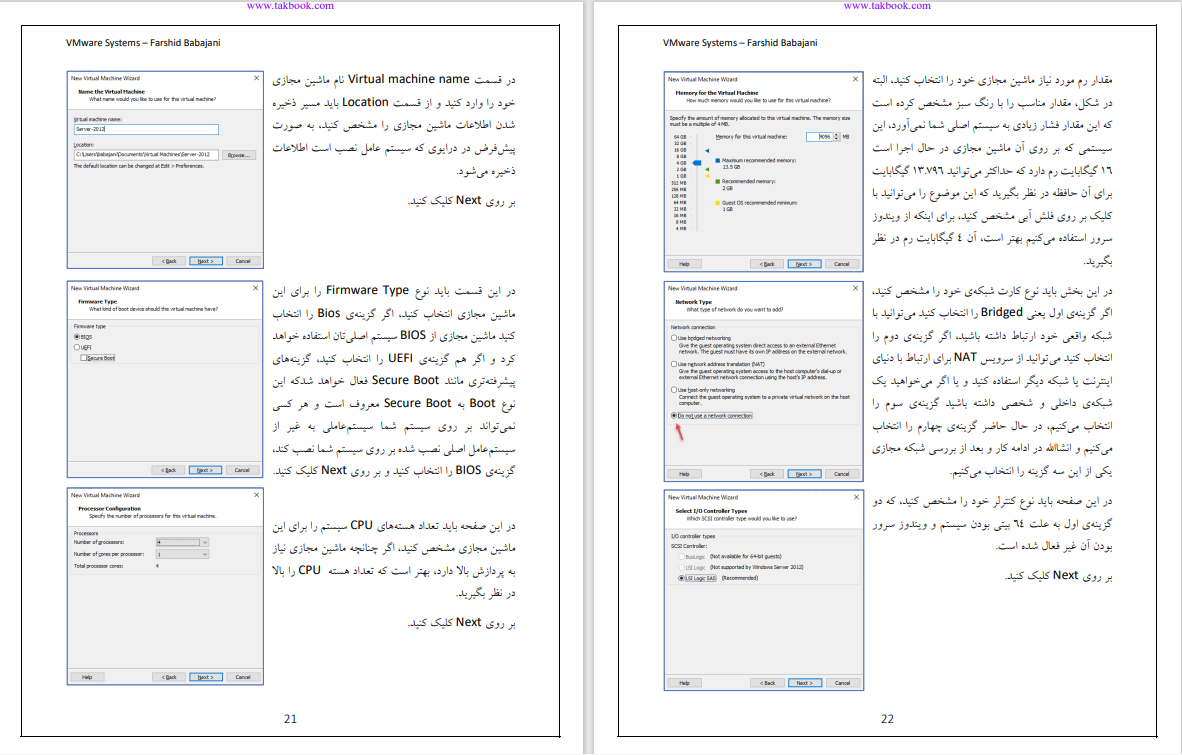Click Cancel in the Processor Configuration dialog
Screen dimensions: 1182x755
coord(243,677)
